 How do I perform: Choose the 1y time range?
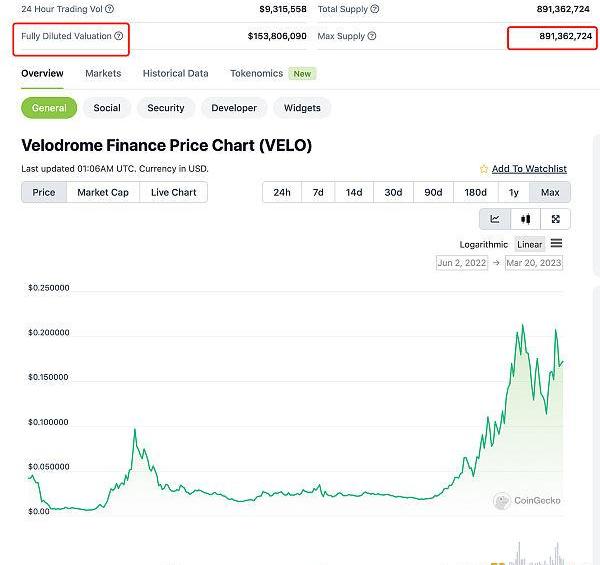(514, 192)
